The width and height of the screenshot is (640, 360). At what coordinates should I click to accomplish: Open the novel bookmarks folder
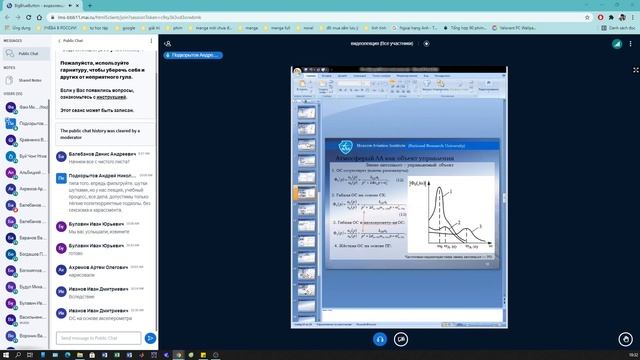tap(305, 28)
